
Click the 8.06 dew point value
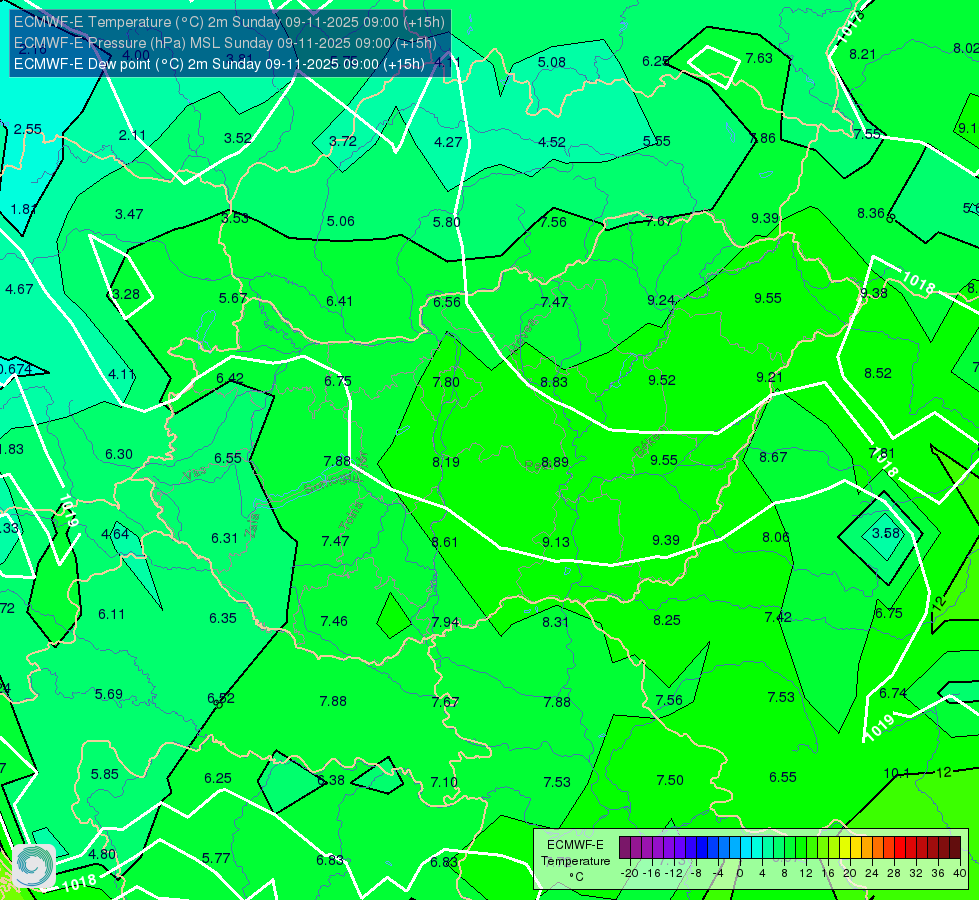pos(775,537)
